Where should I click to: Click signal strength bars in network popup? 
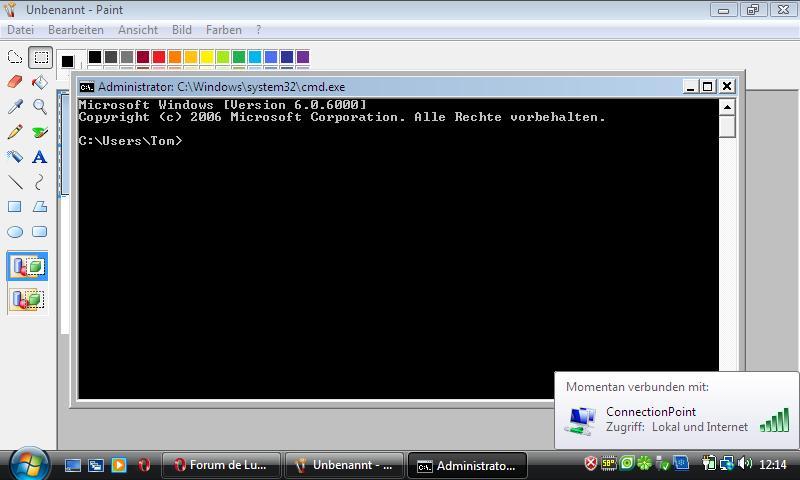click(x=774, y=420)
